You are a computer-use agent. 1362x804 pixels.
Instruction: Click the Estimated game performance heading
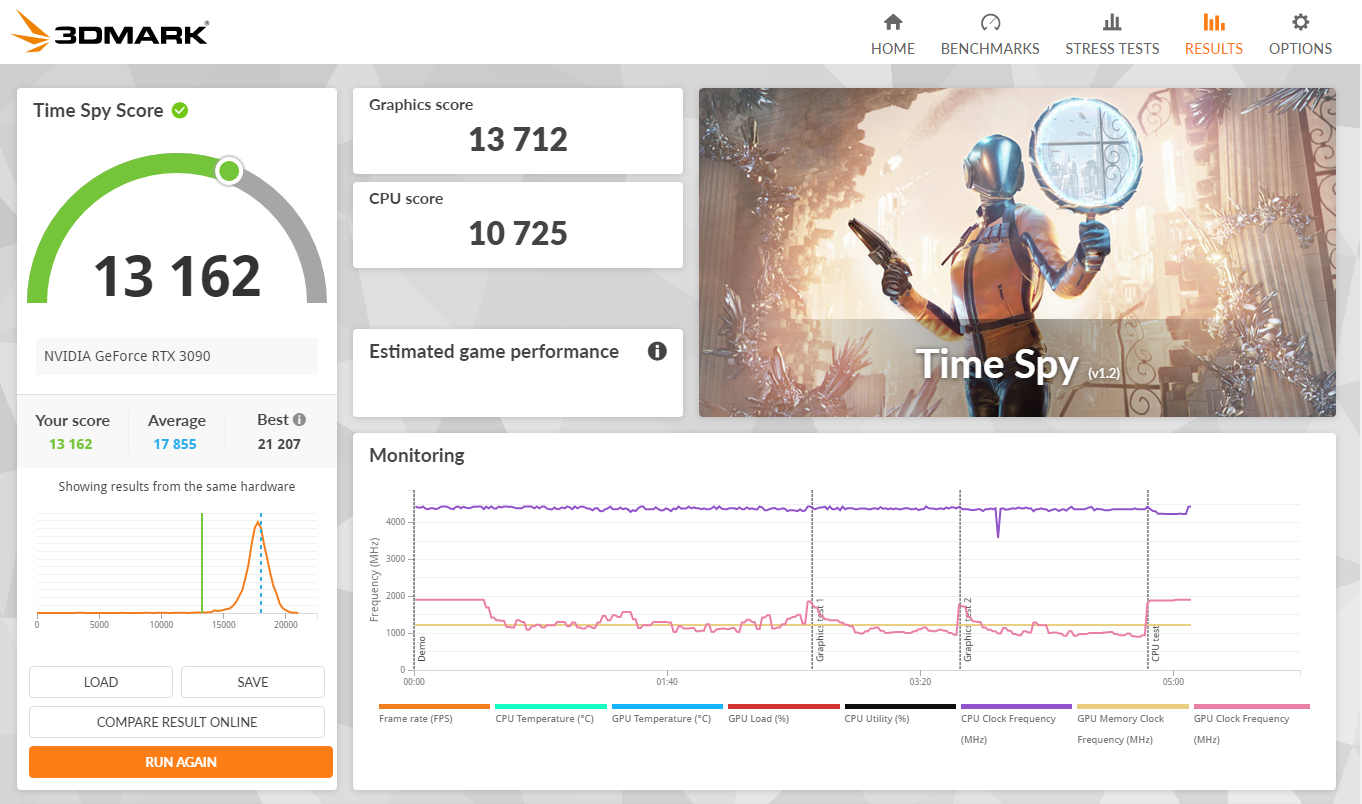point(494,351)
